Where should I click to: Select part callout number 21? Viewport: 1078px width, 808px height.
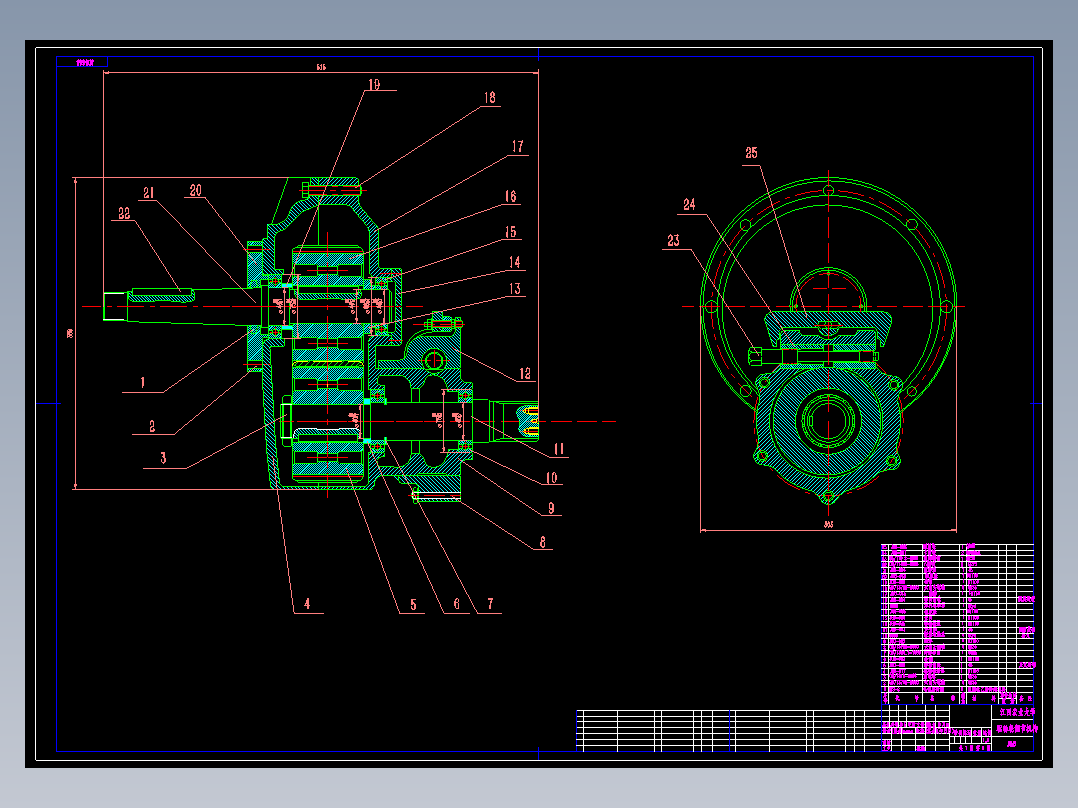(x=148, y=193)
